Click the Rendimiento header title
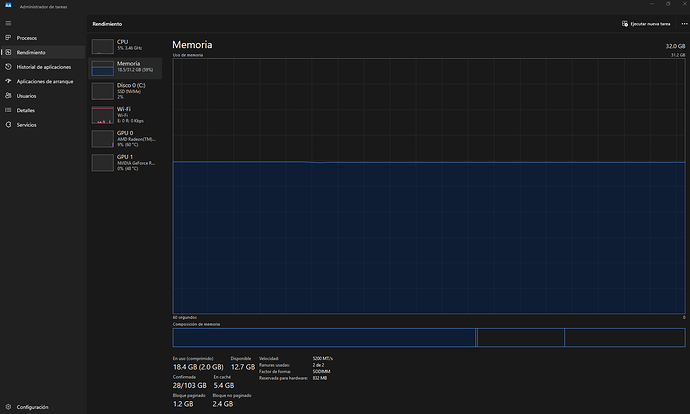 (x=107, y=24)
